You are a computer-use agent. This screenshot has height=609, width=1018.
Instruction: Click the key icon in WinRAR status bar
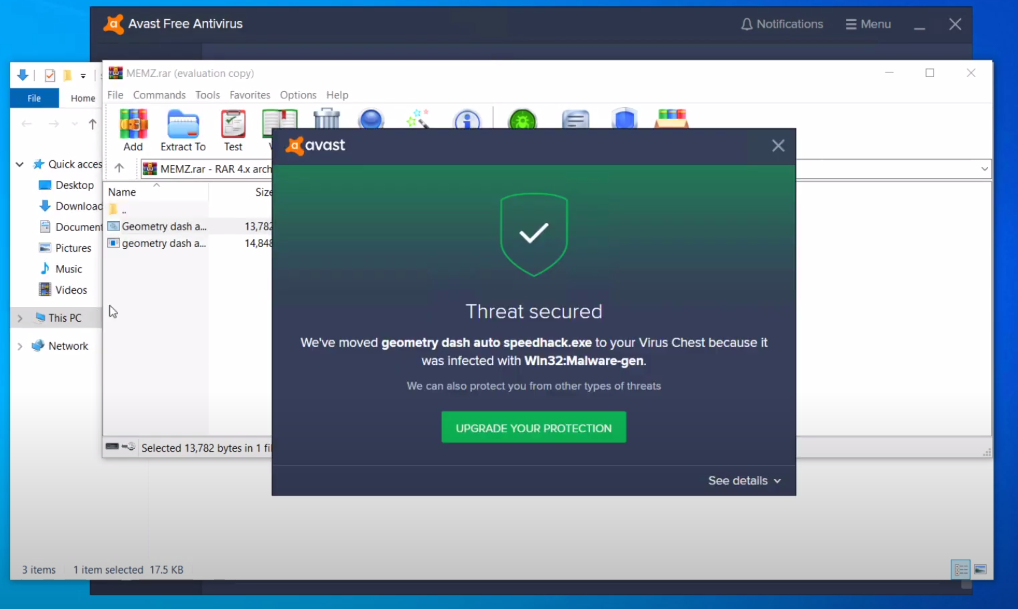coord(129,447)
